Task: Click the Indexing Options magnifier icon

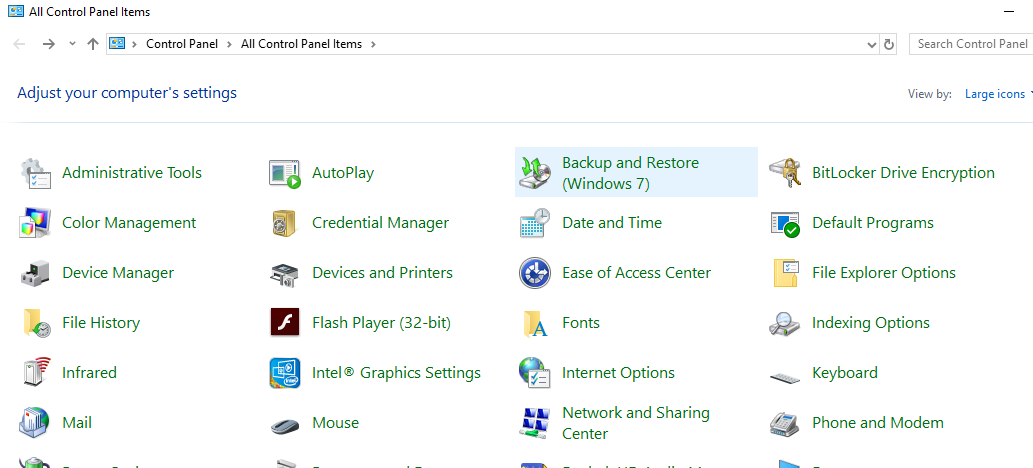Action: pyautogui.click(x=785, y=323)
